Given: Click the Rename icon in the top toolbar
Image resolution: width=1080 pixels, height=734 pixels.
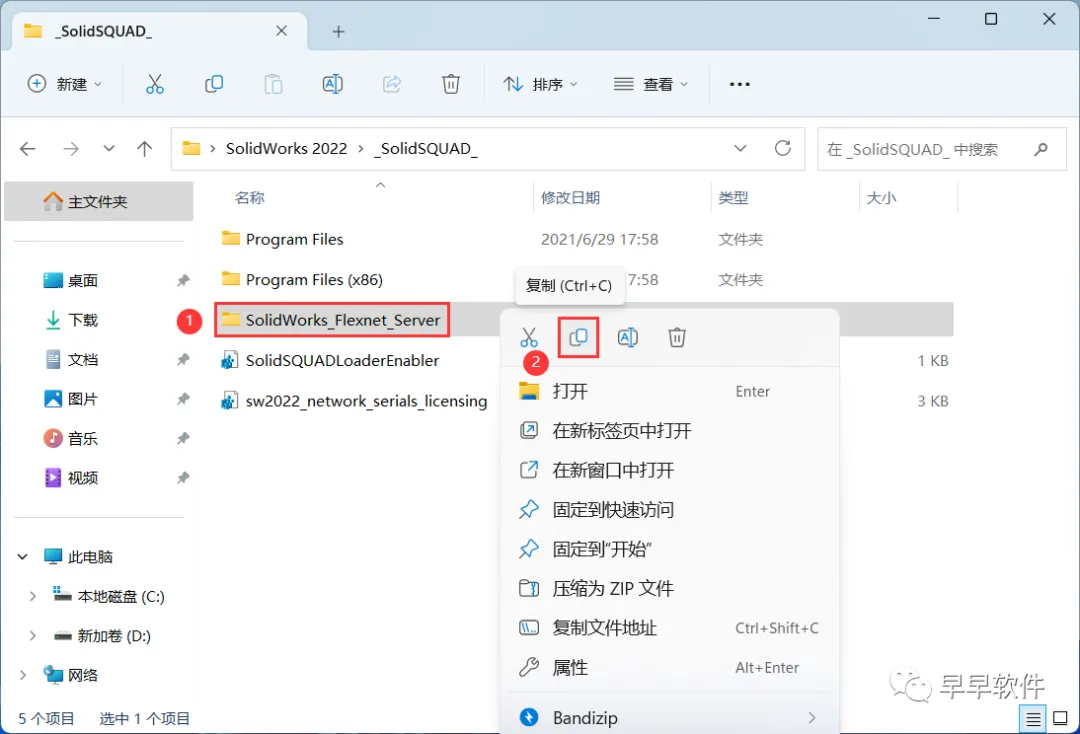Looking at the screenshot, I should pyautogui.click(x=333, y=84).
